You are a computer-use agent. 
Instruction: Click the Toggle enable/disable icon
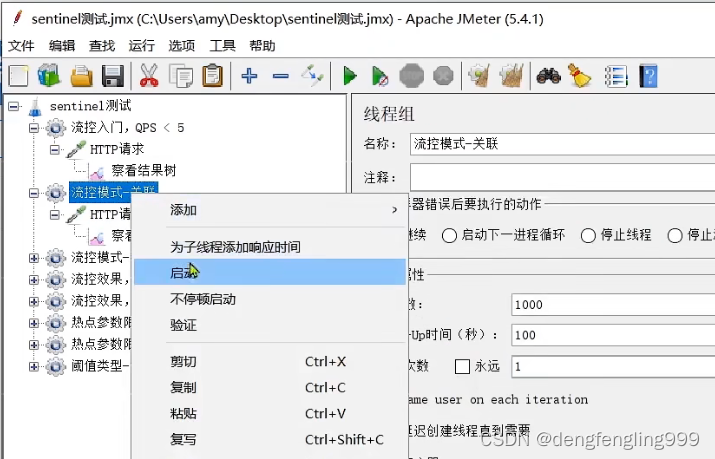pos(312,76)
